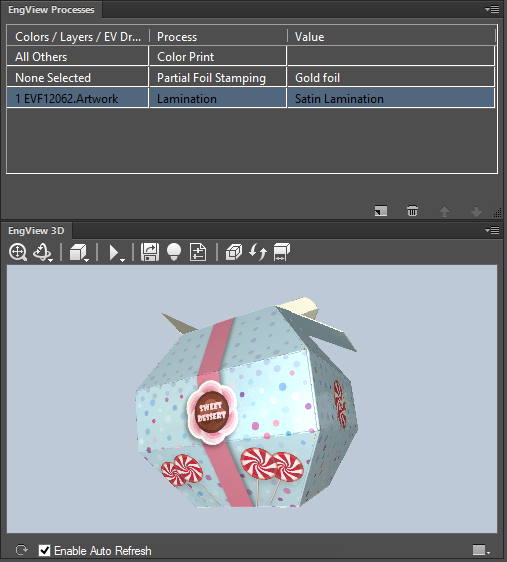507x562 pixels.
Task: Uncheck Enable Auto Refresh checkbox
Action: (44, 550)
